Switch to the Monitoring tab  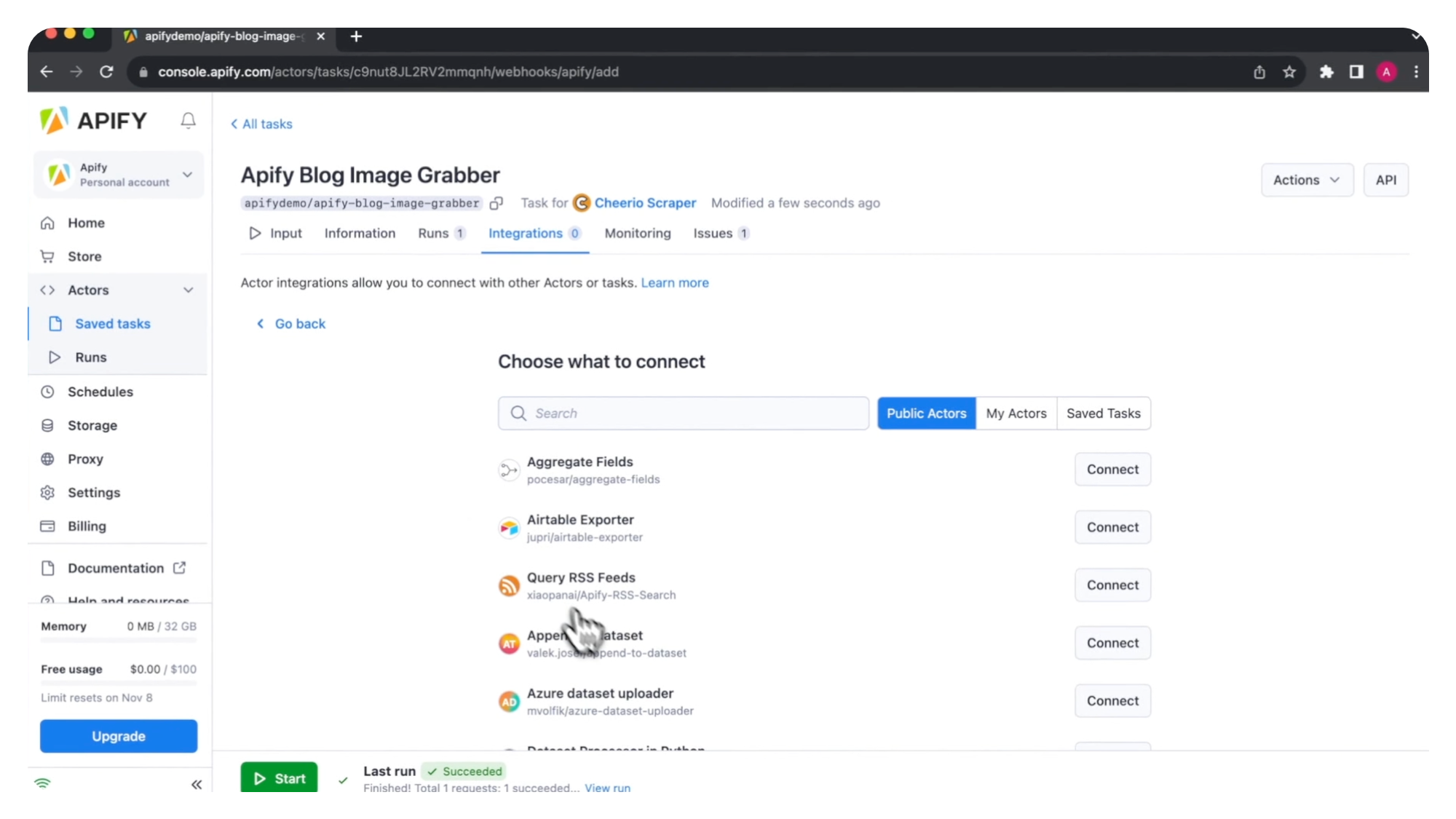point(637,234)
